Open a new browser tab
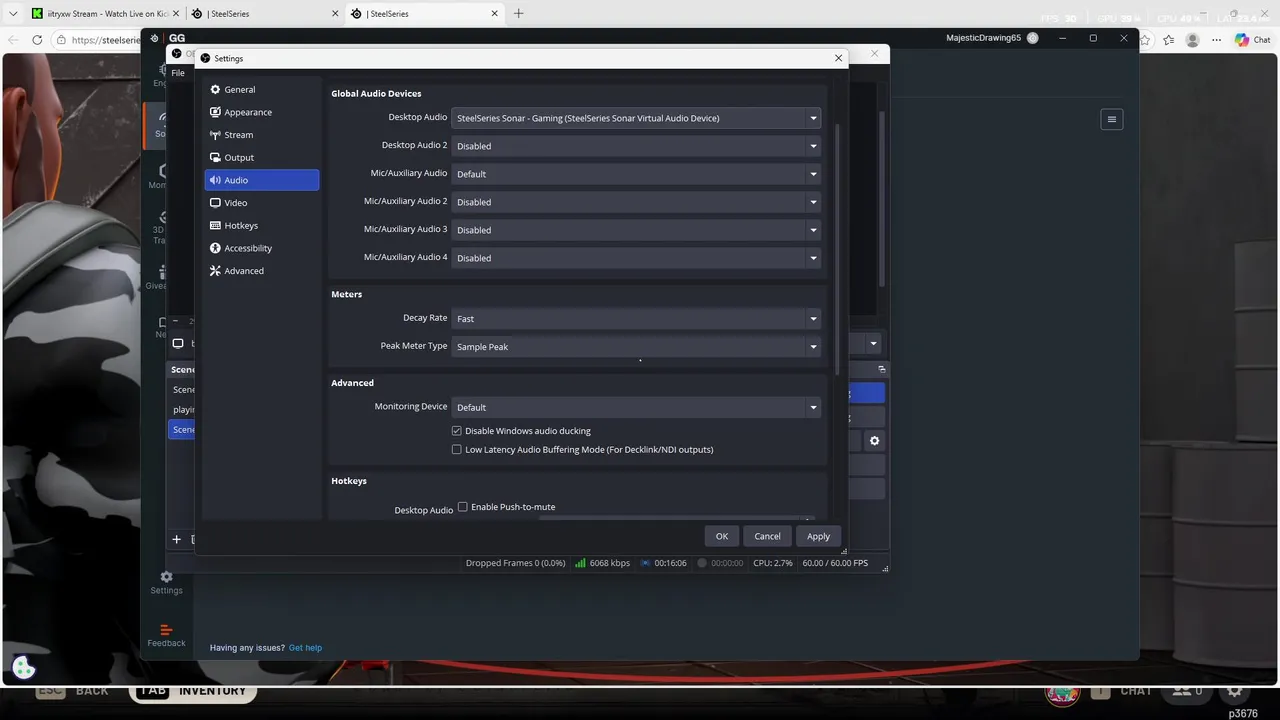The image size is (1280, 720). [x=518, y=14]
